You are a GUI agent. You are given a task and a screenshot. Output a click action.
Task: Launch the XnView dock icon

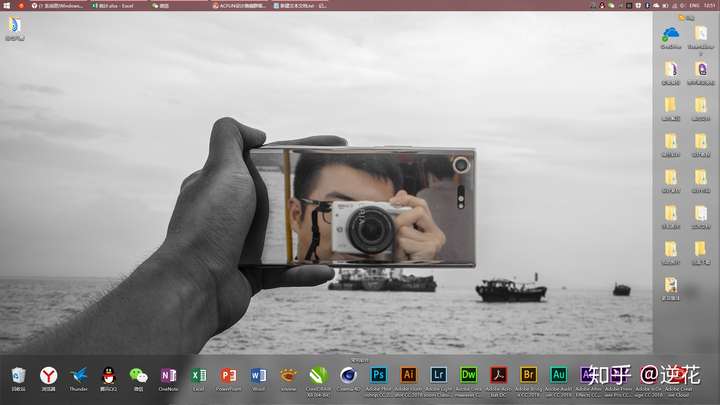tap(288, 376)
